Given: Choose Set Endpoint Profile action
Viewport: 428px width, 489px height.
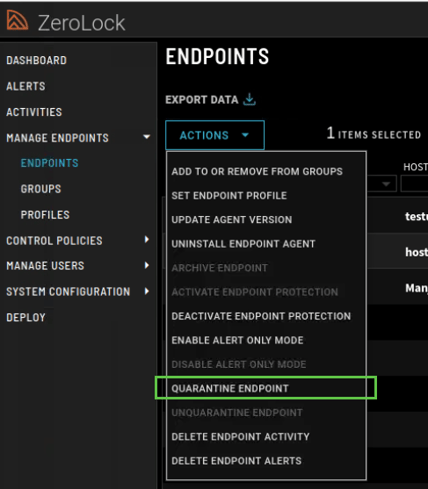Looking at the screenshot, I should (229, 195).
